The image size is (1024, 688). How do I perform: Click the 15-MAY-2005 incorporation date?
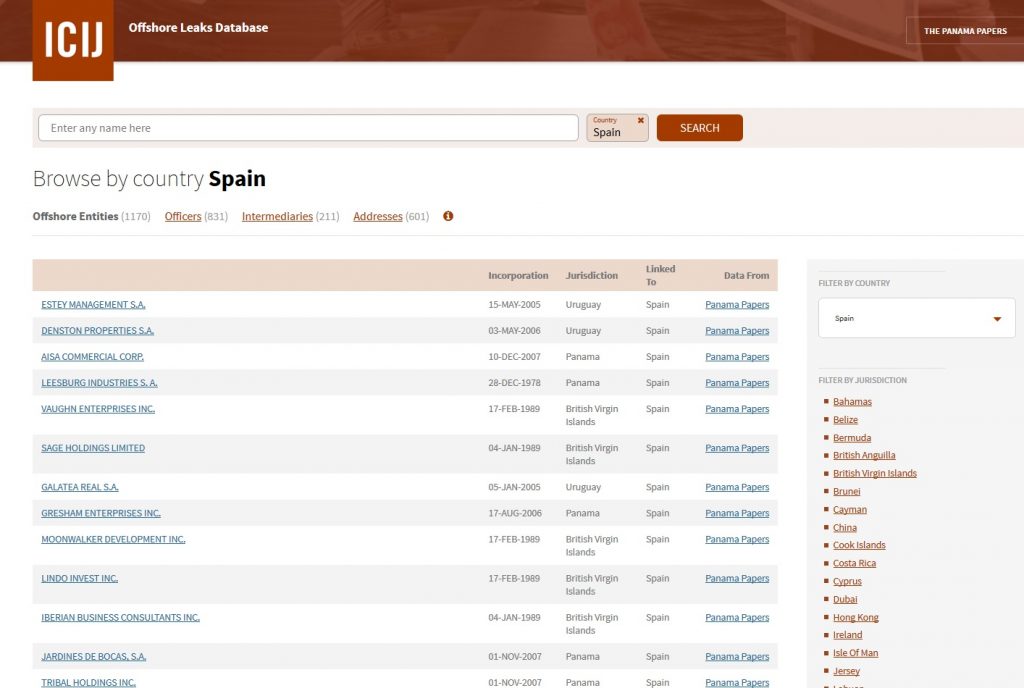click(x=514, y=304)
